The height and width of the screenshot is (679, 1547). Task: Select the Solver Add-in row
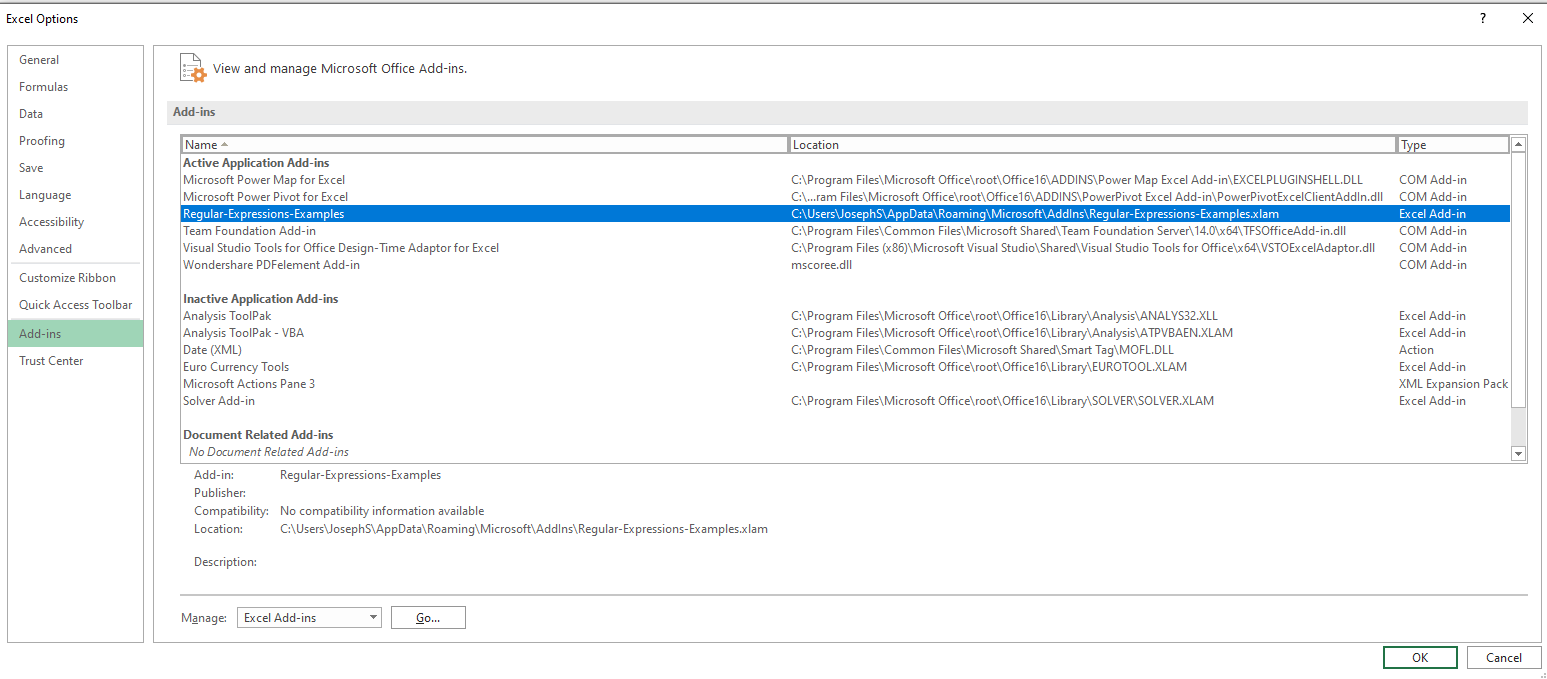pos(845,401)
